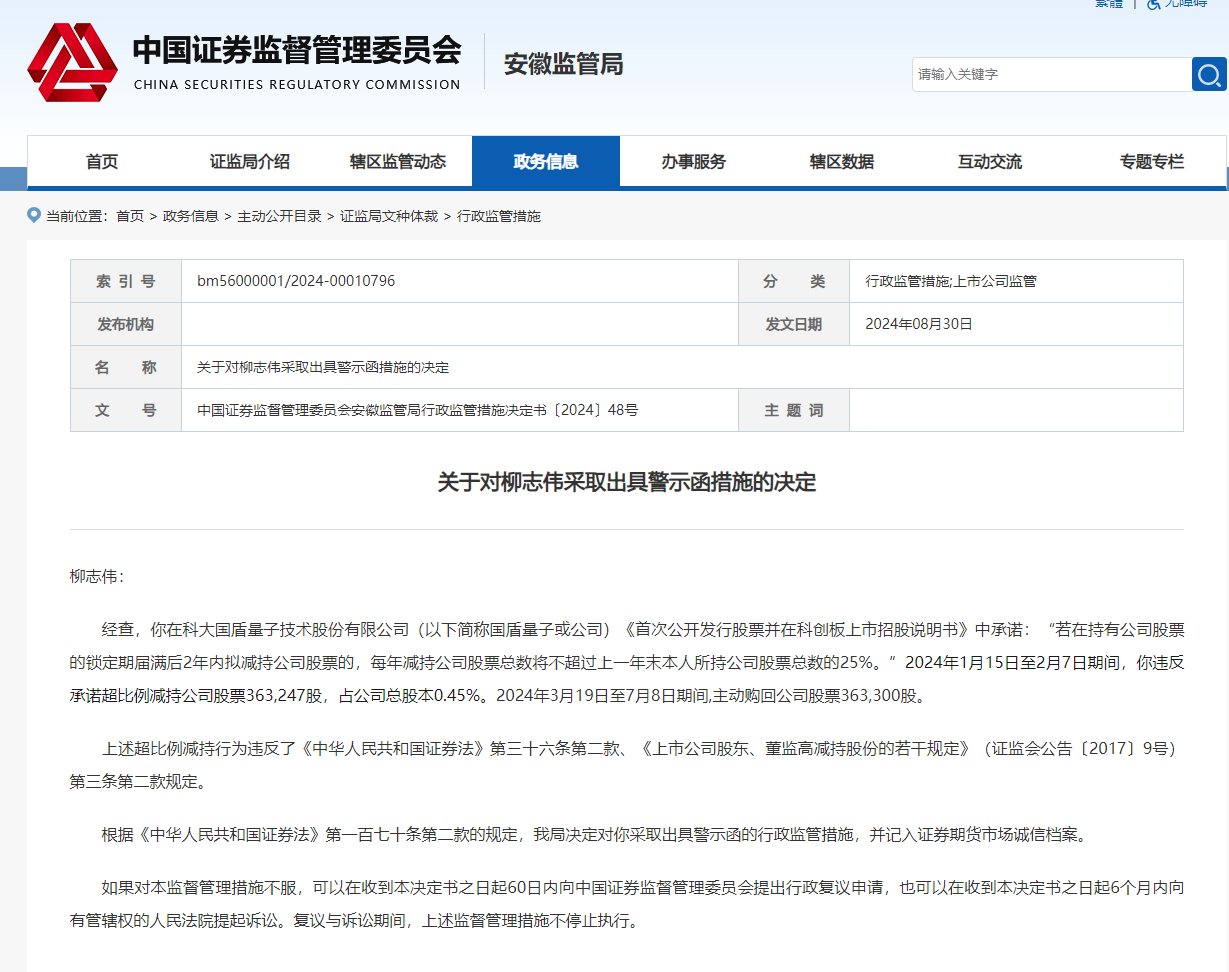
Task: Go to 首页 via breadcrumb link
Action: 131,215
